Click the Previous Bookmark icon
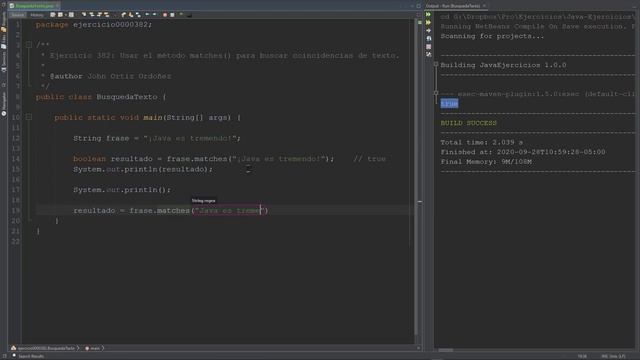 (x=124, y=15)
